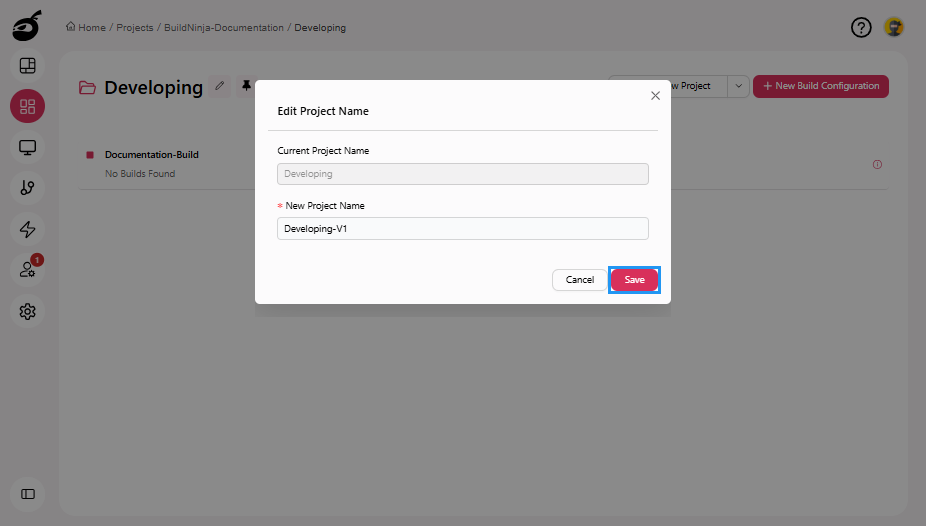Viewport: 926px width, 526px height.
Task: Open user management icon with badge
Action: pyautogui.click(x=27, y=270)
